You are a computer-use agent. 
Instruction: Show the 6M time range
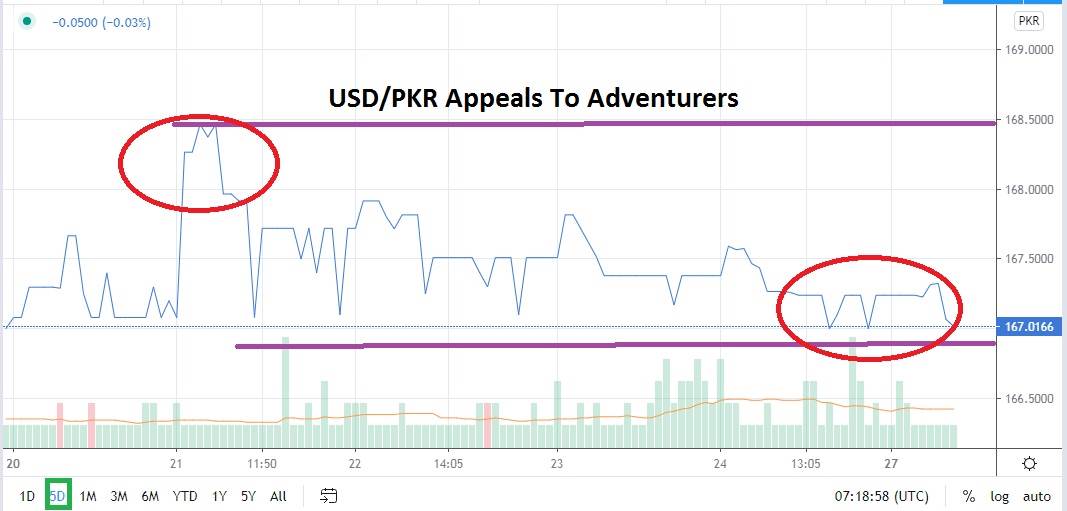pos(150,495)
